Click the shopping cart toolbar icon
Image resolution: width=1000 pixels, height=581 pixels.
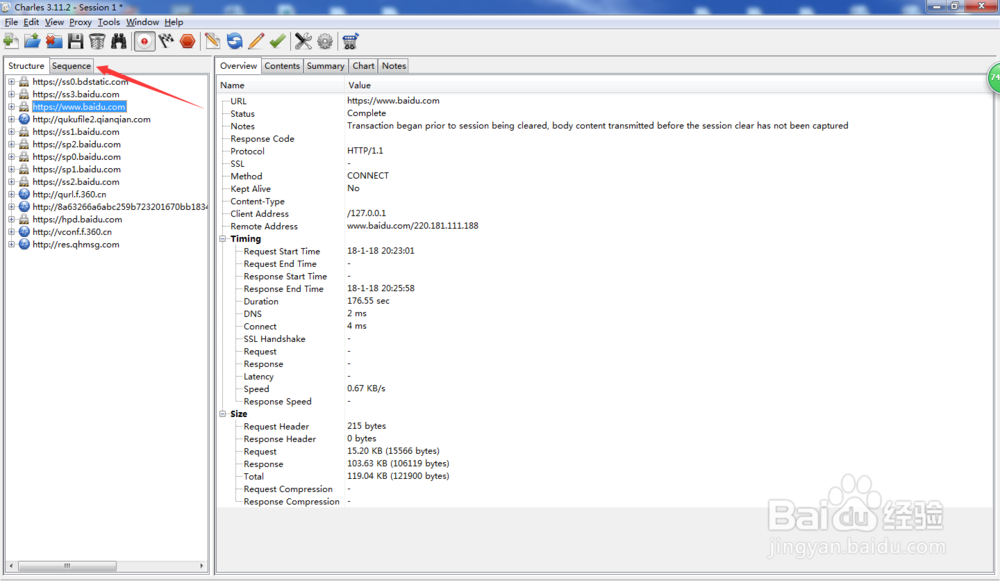click(x=350, y=41)
